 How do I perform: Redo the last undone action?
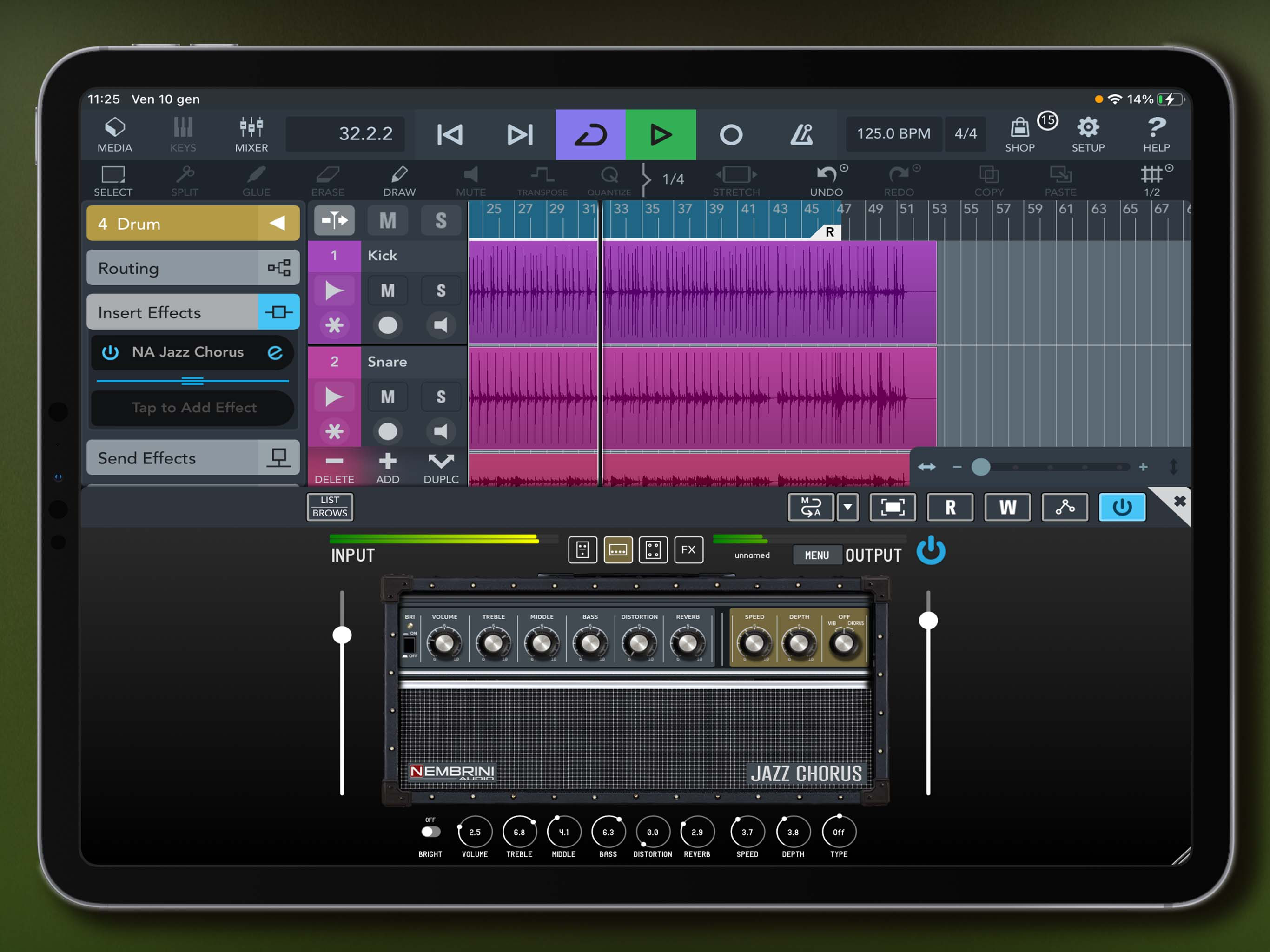point(899,181)
